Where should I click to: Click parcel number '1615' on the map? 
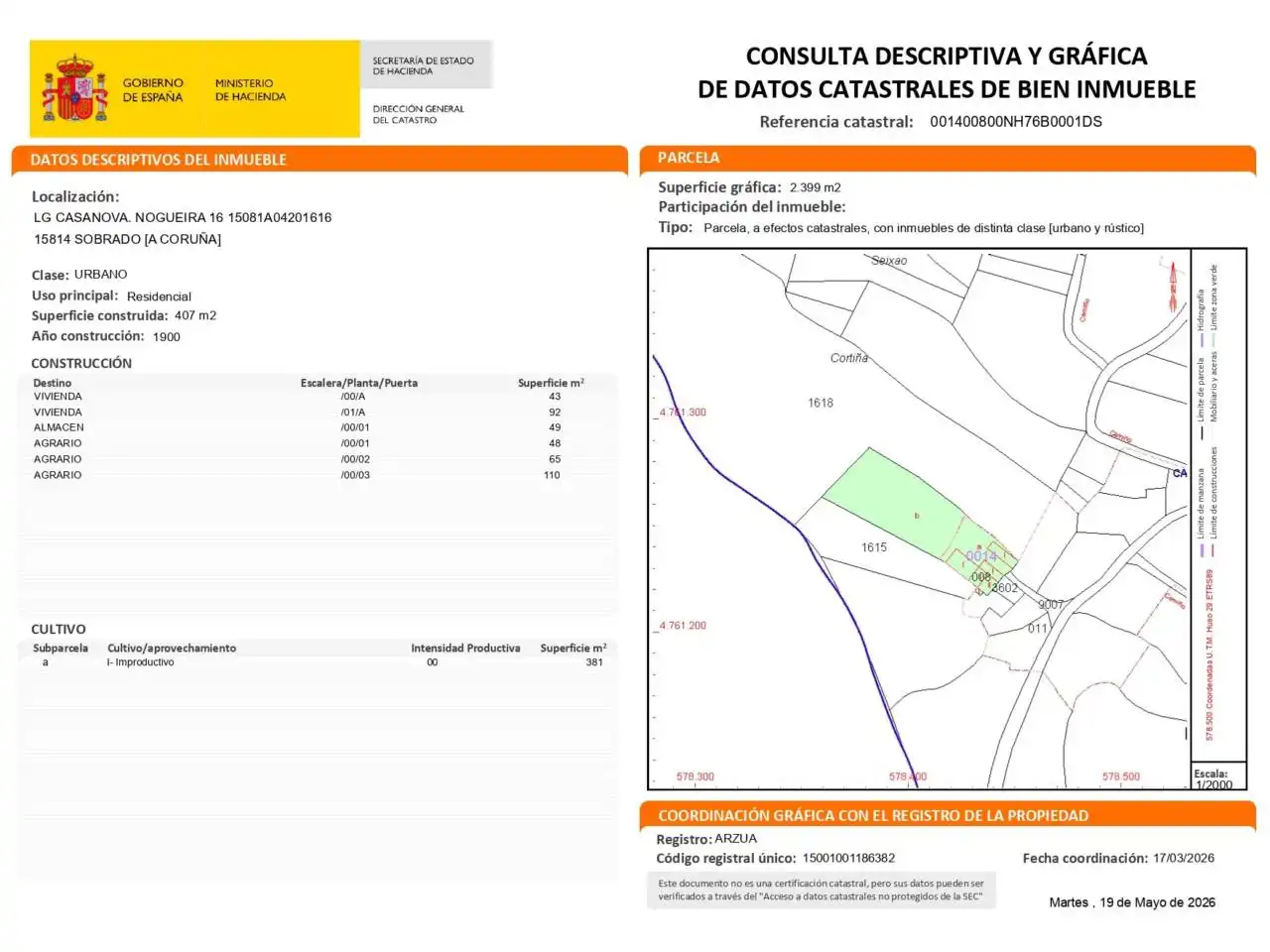point(874,547)
